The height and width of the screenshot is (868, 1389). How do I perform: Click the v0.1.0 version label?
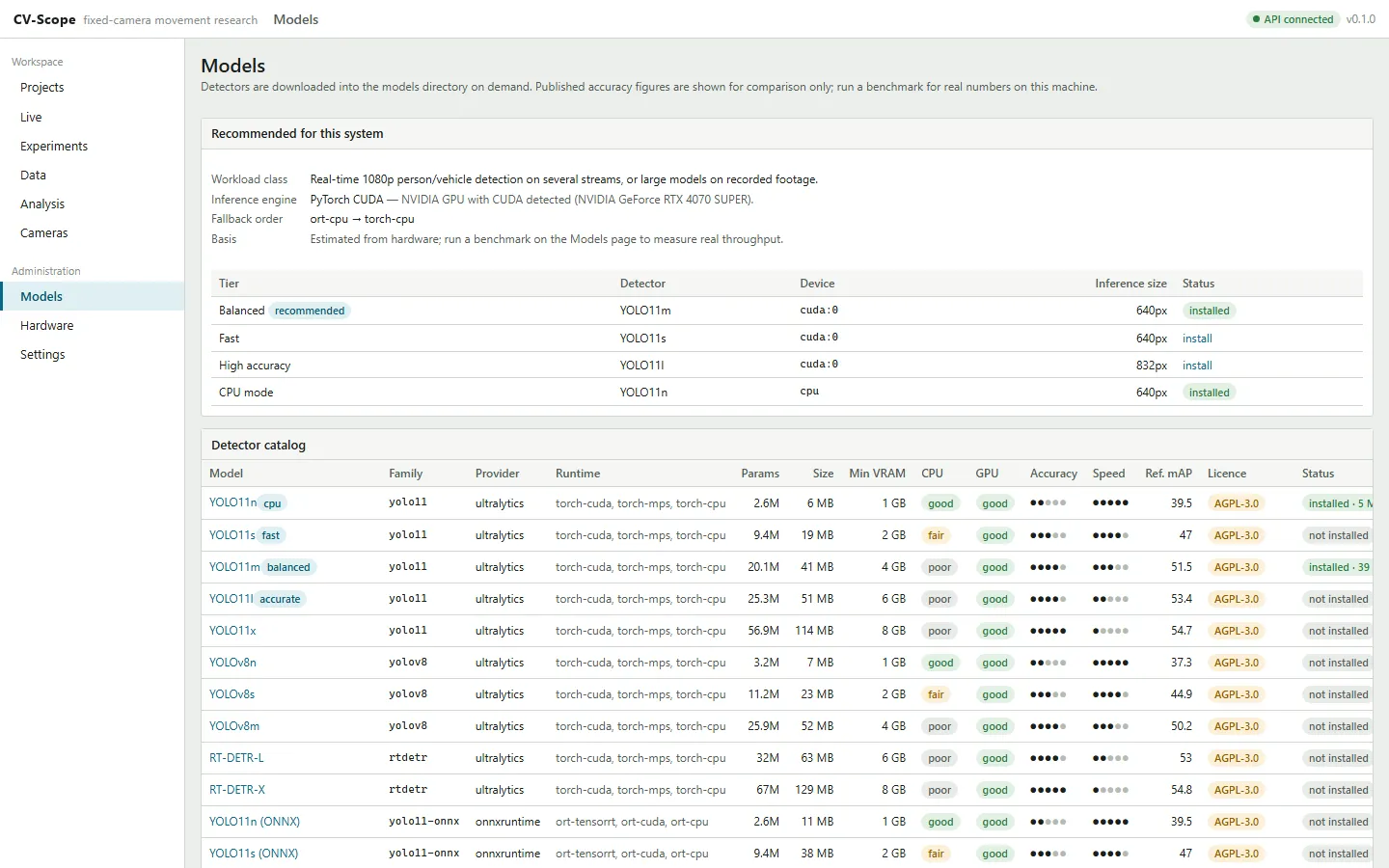[x=1361, y=19]
